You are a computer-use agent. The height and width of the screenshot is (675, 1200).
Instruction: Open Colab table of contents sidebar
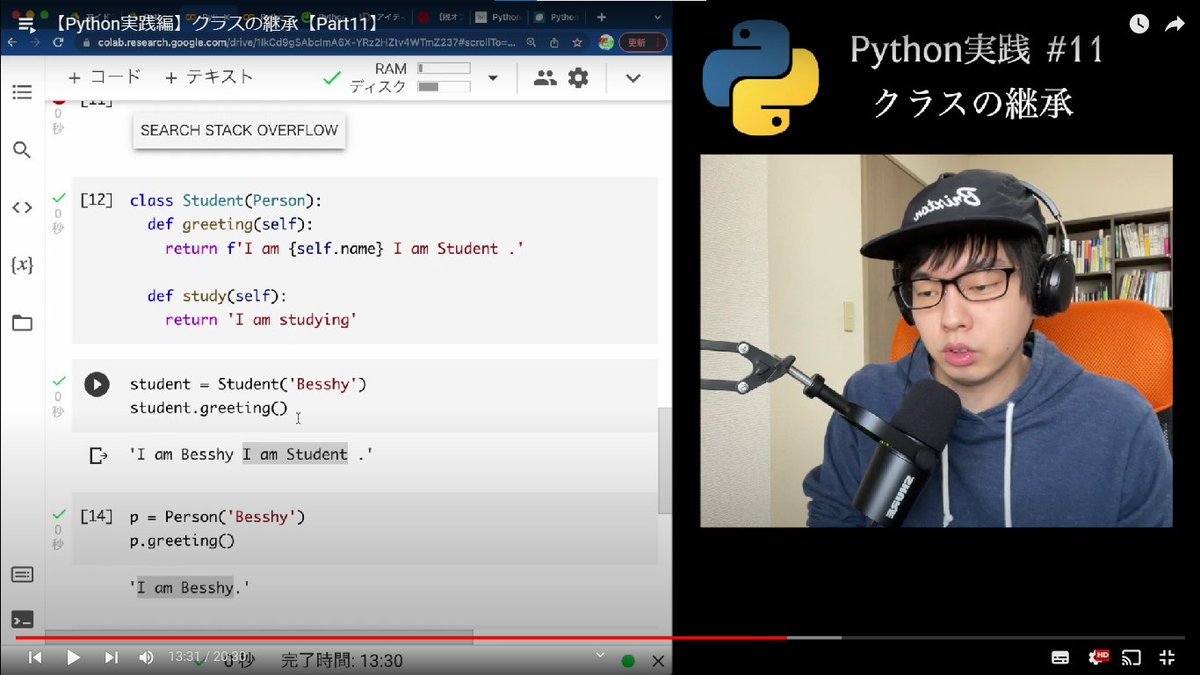[22, 93]
